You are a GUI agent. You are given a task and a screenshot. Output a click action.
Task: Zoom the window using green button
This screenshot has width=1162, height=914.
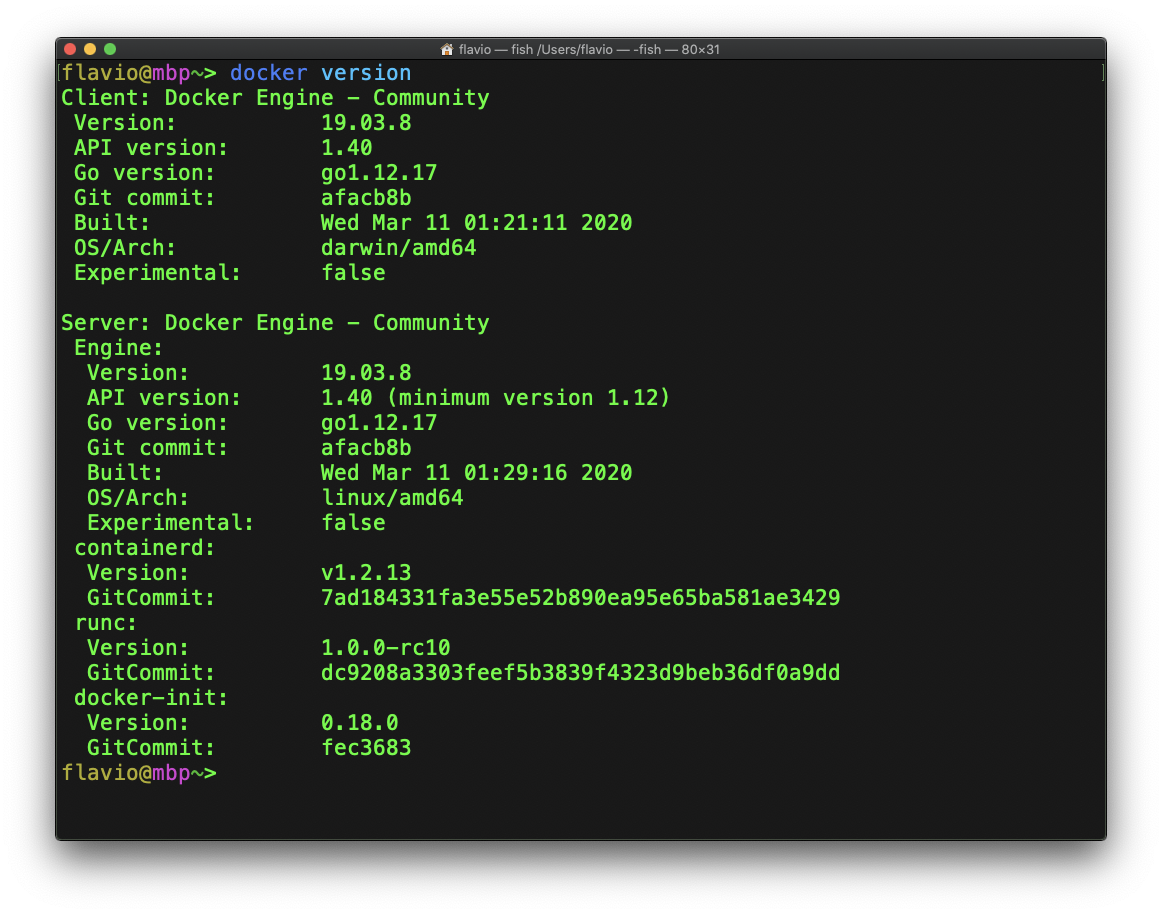pos(110,49)
